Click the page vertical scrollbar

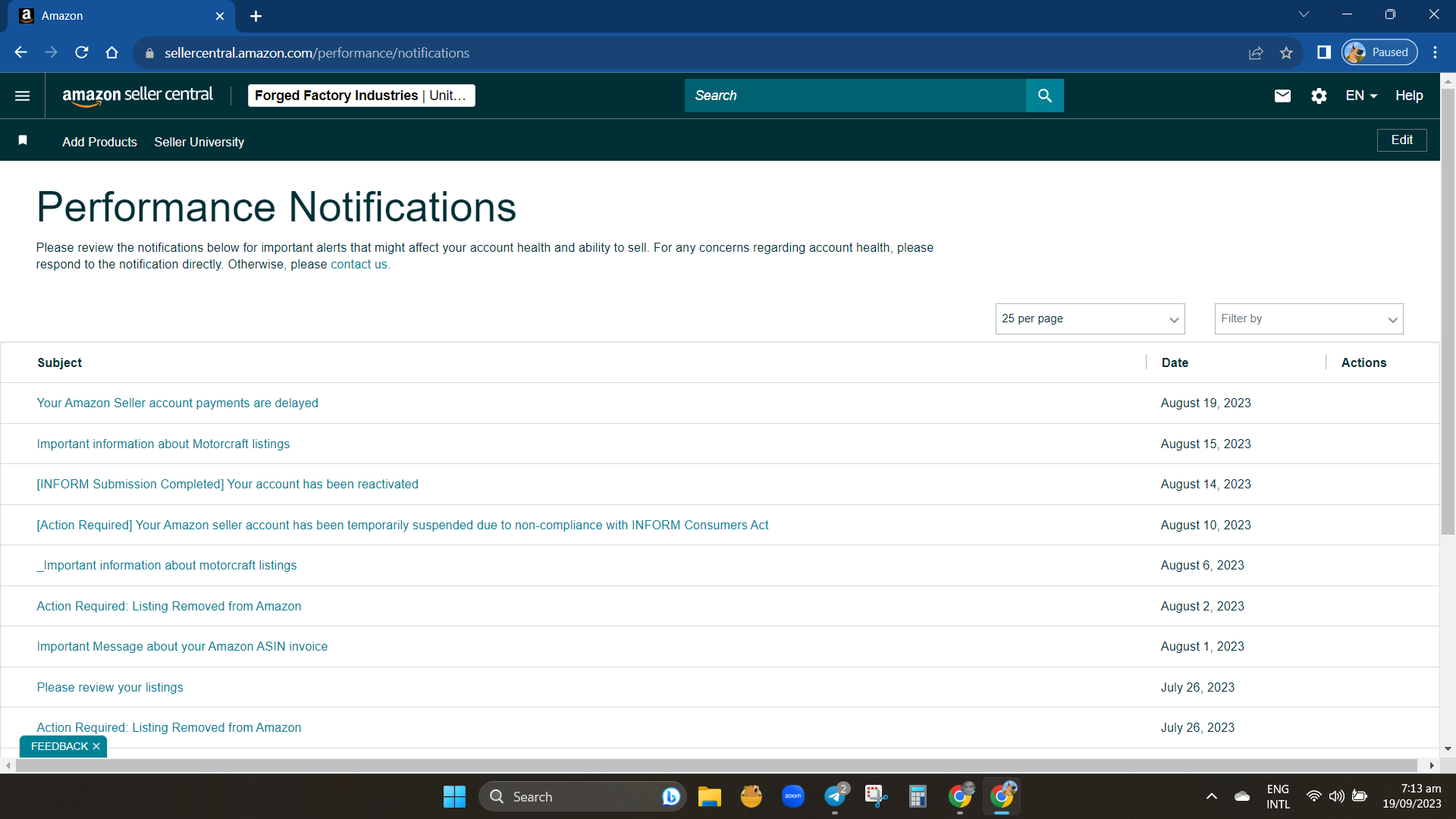point(1448,311)
